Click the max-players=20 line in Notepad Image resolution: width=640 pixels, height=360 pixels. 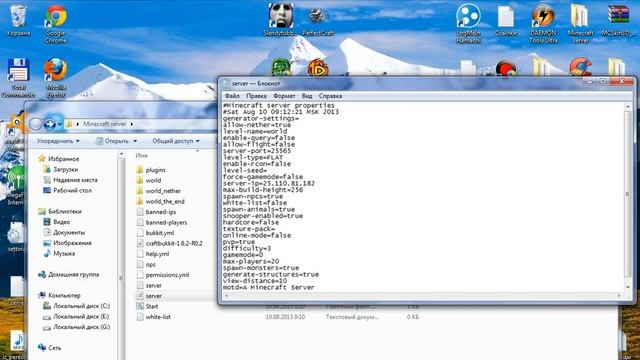click(x=251, y=261)
